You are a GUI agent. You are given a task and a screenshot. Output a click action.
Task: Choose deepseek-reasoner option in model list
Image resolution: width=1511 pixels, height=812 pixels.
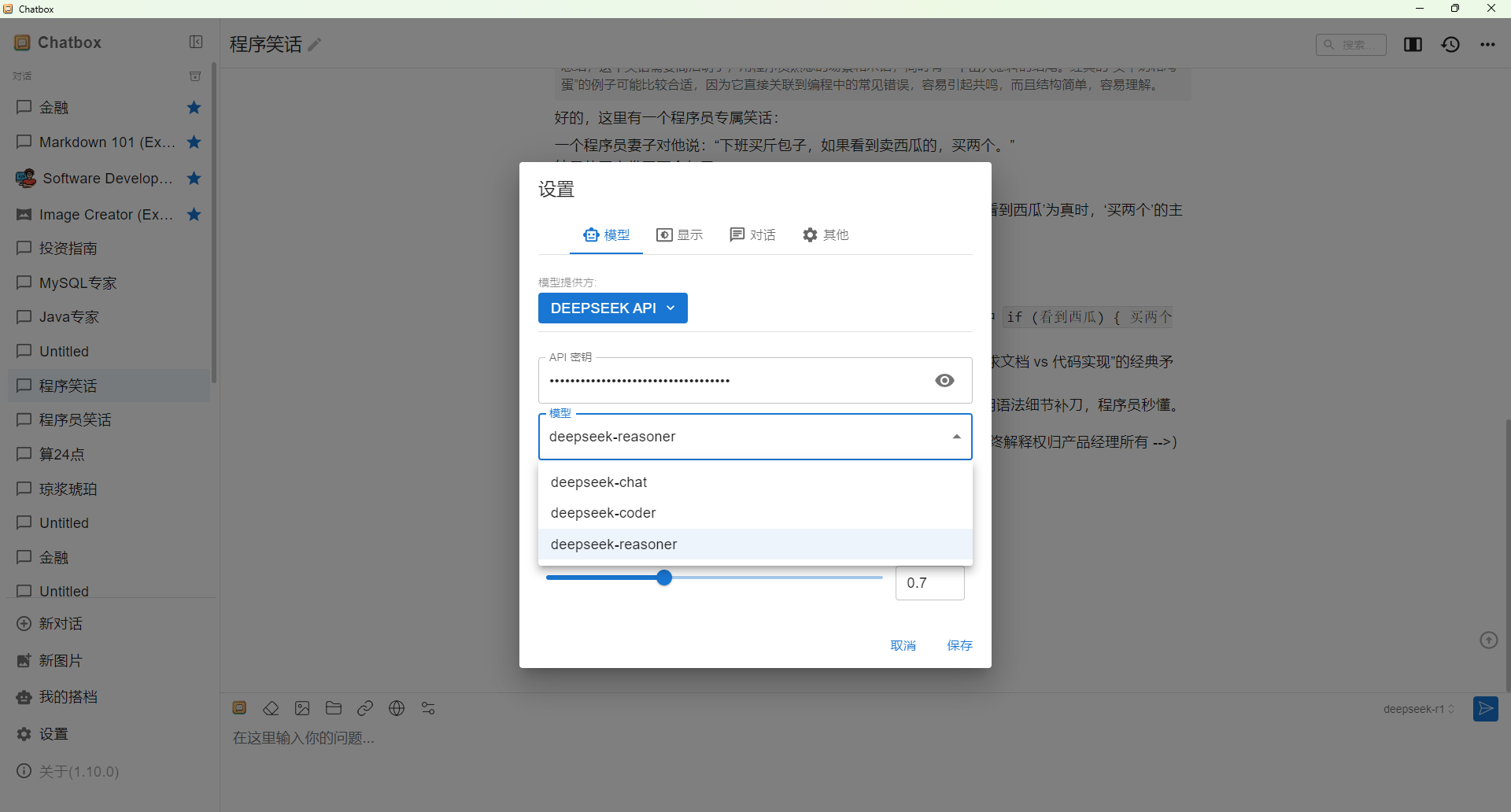point(755,544)
